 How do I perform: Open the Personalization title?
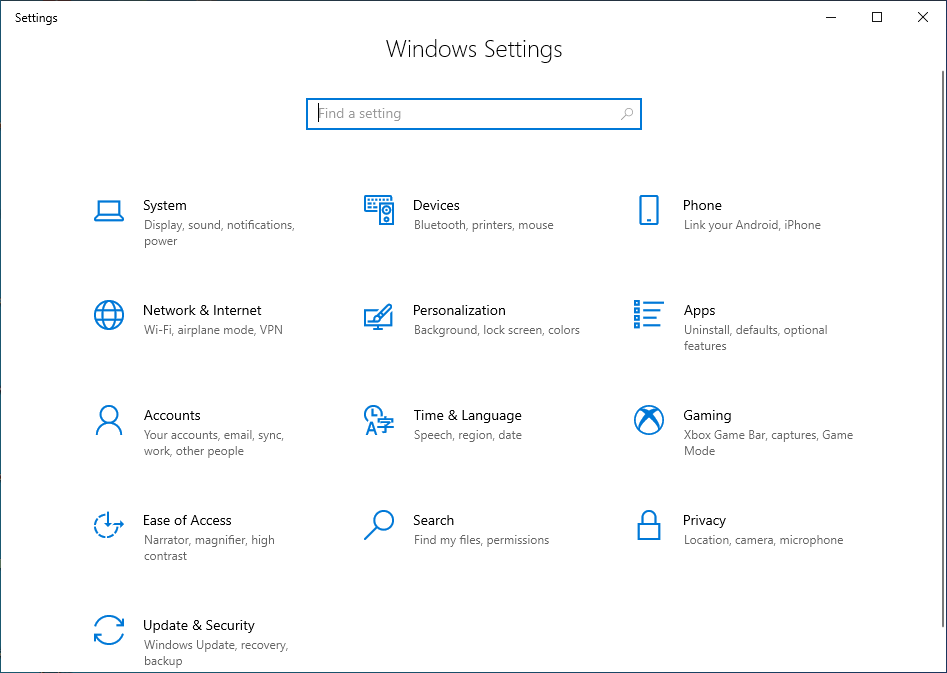coord(459,311)
